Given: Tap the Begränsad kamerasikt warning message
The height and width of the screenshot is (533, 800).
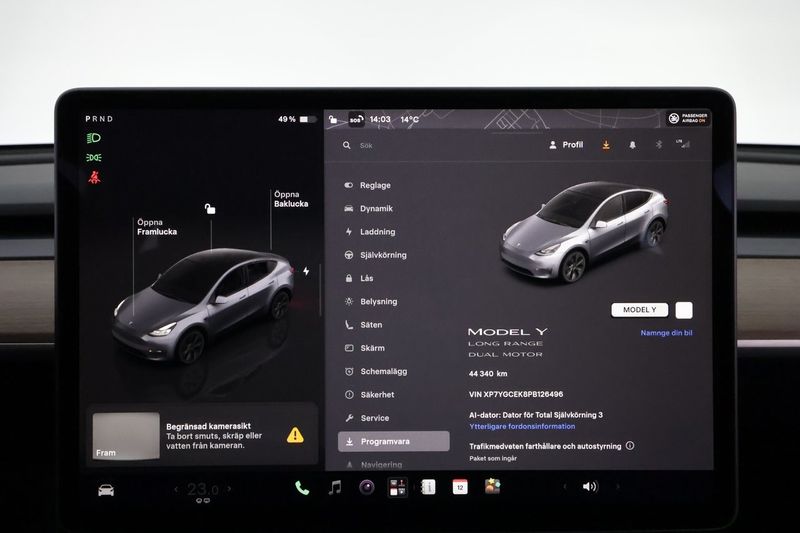Looking at the screenshot, I should pos(214,436).
